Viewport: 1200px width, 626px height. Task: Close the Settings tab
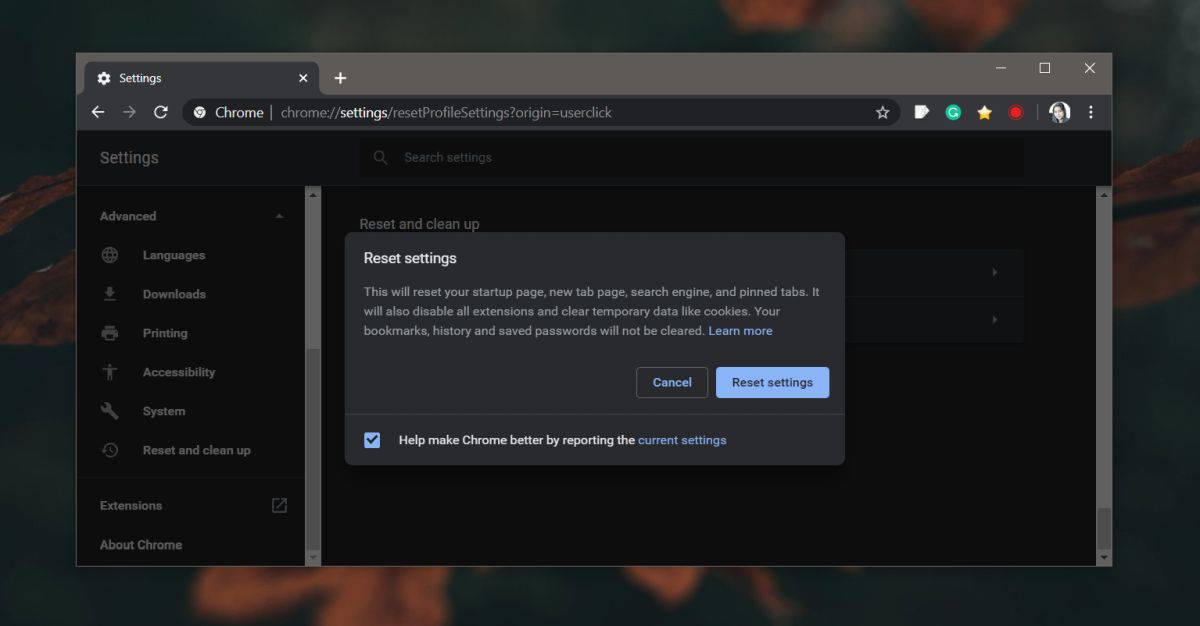tap(303, 78)
